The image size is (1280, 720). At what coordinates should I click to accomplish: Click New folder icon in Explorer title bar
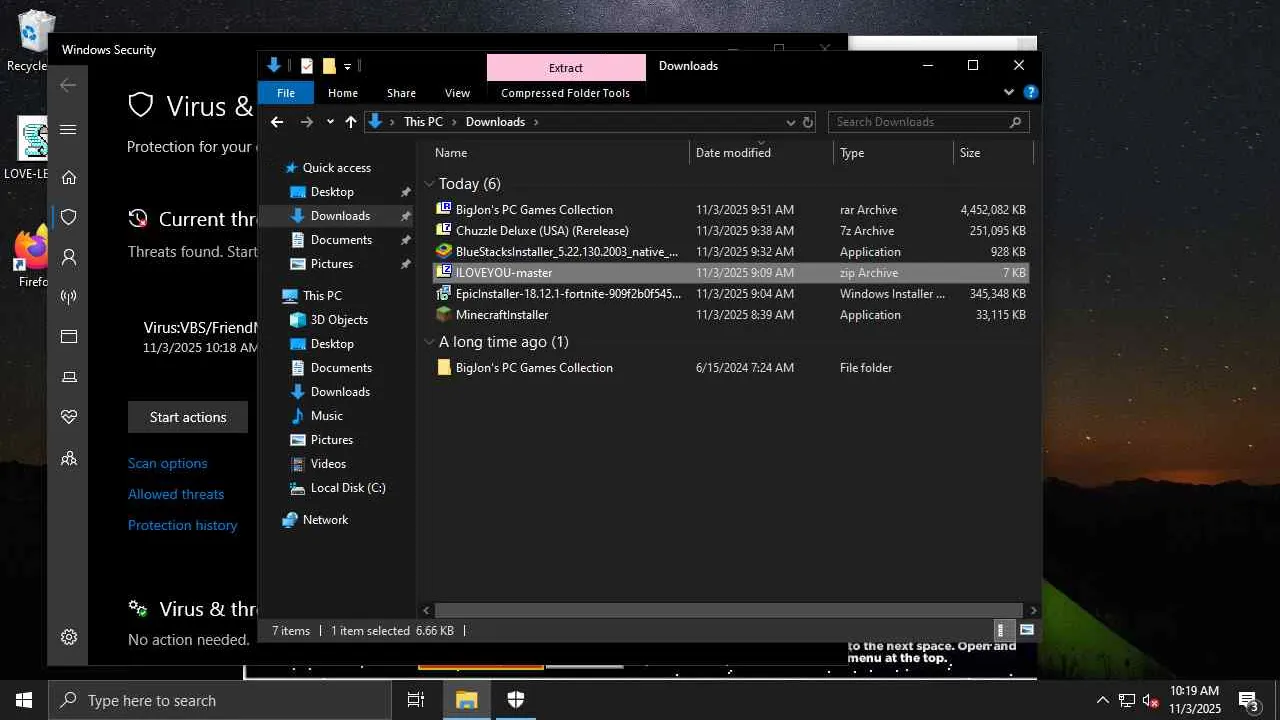(x=329, y=66)
